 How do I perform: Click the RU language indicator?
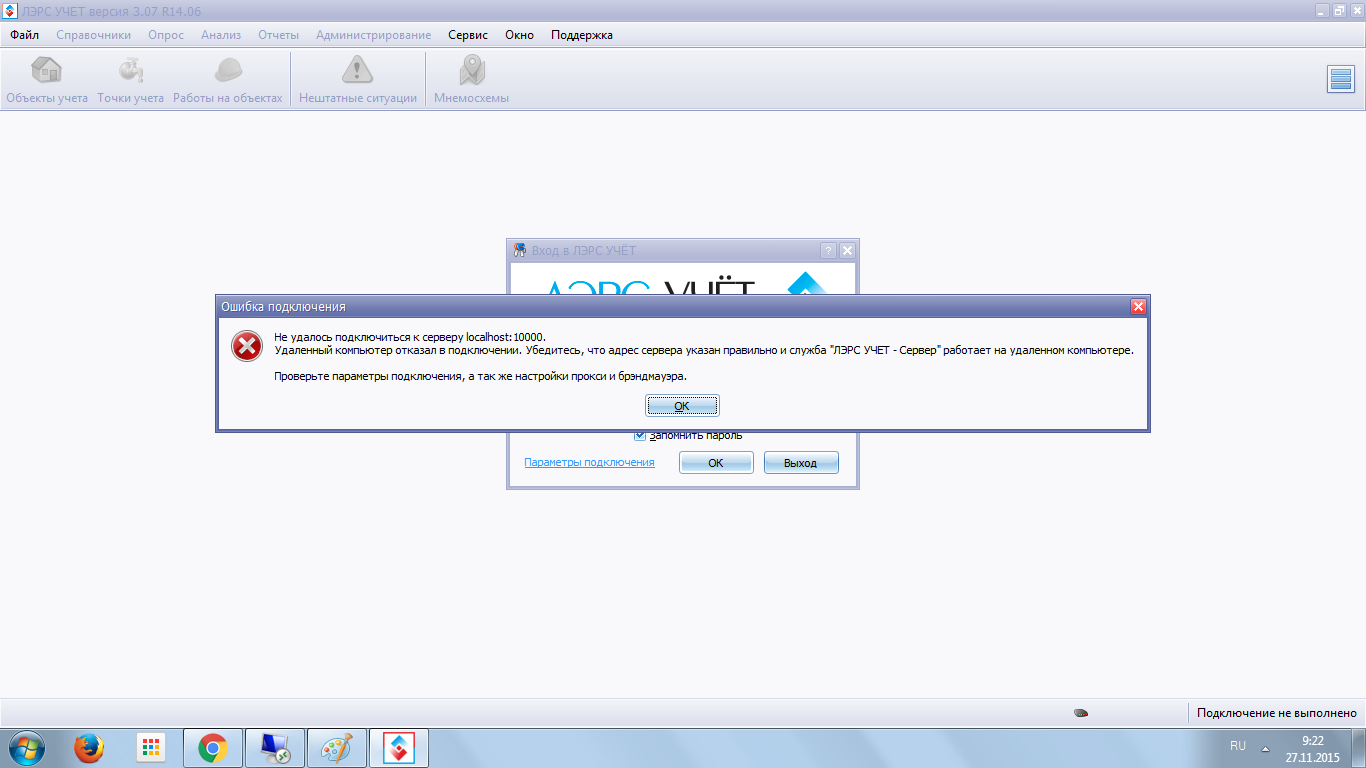[x=1238, y=746]
